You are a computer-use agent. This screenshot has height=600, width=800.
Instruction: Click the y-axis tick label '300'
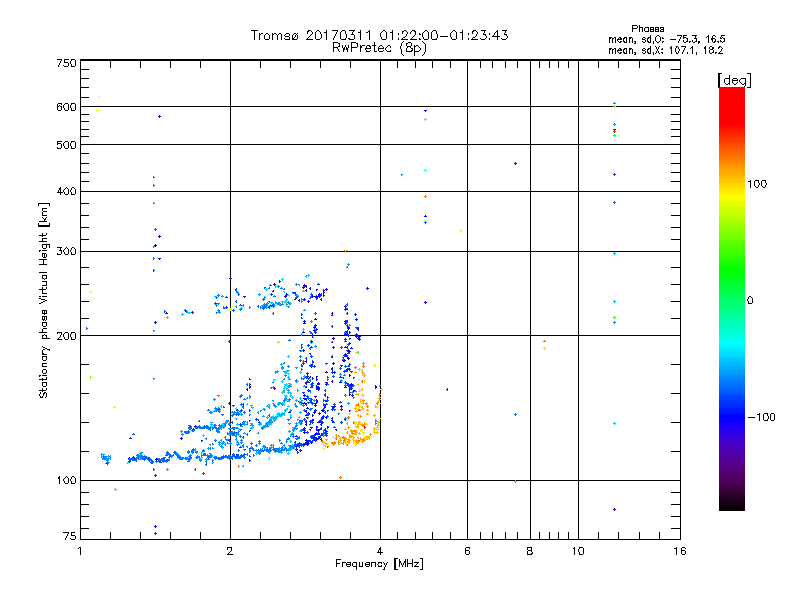tap(66, 251)
